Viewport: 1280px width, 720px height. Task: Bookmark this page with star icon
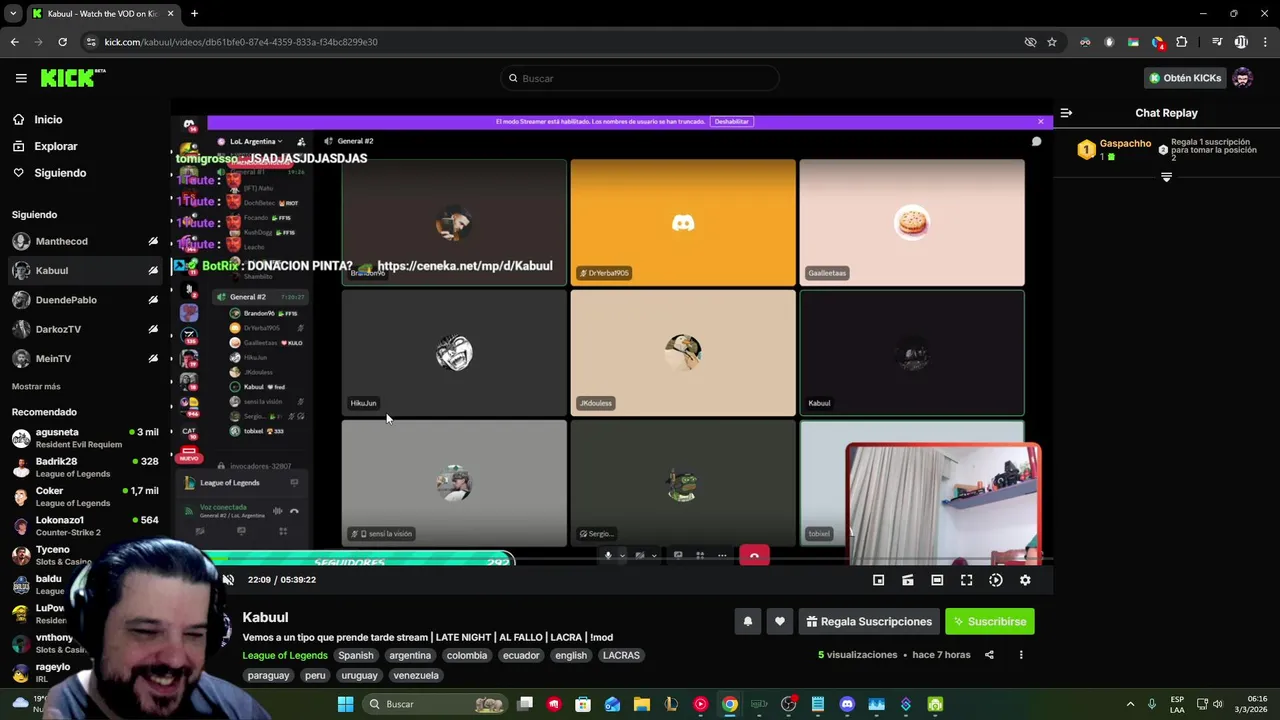[1052, 42]
